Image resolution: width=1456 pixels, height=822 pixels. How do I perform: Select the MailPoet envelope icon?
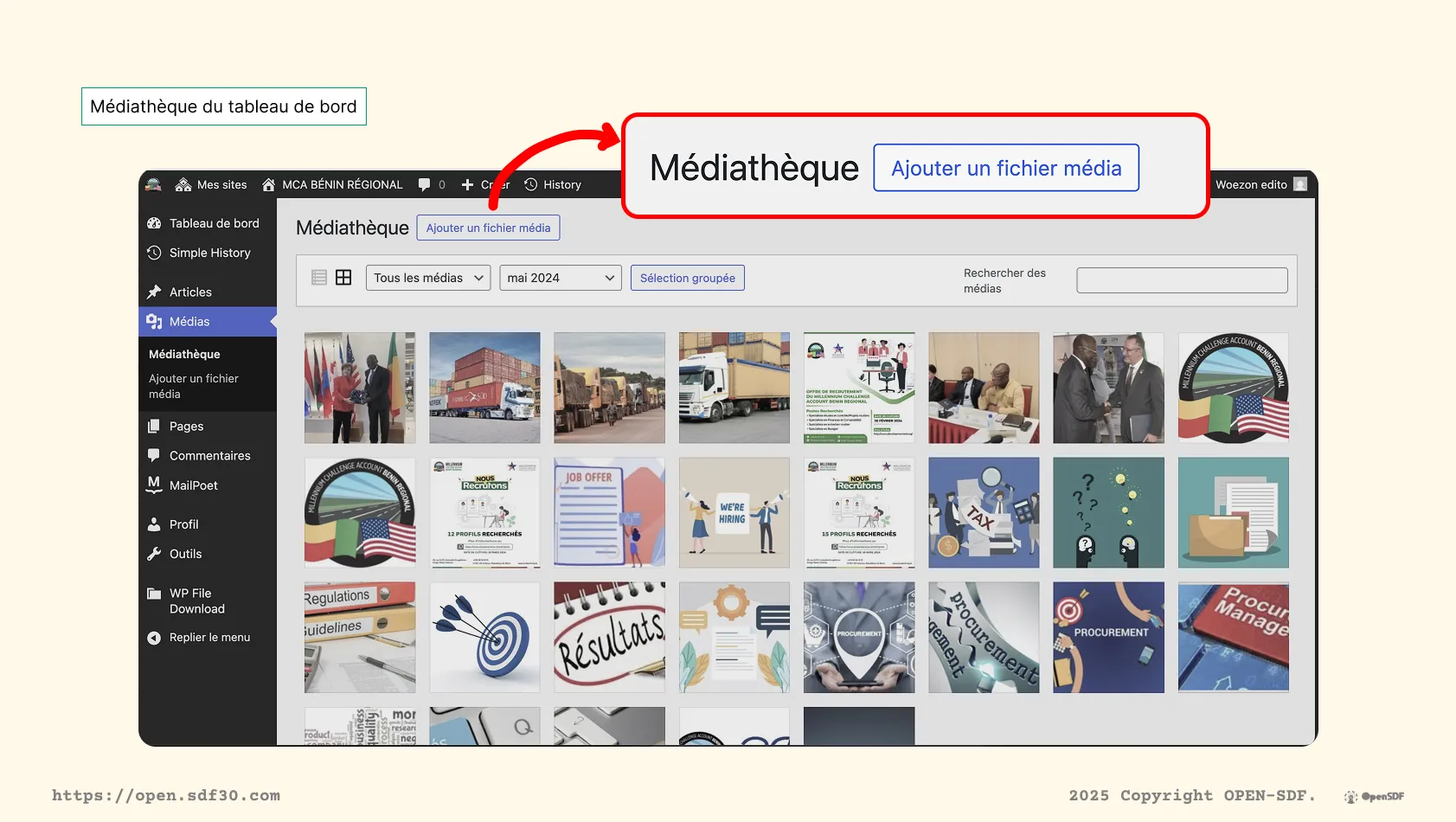[155, 485]
